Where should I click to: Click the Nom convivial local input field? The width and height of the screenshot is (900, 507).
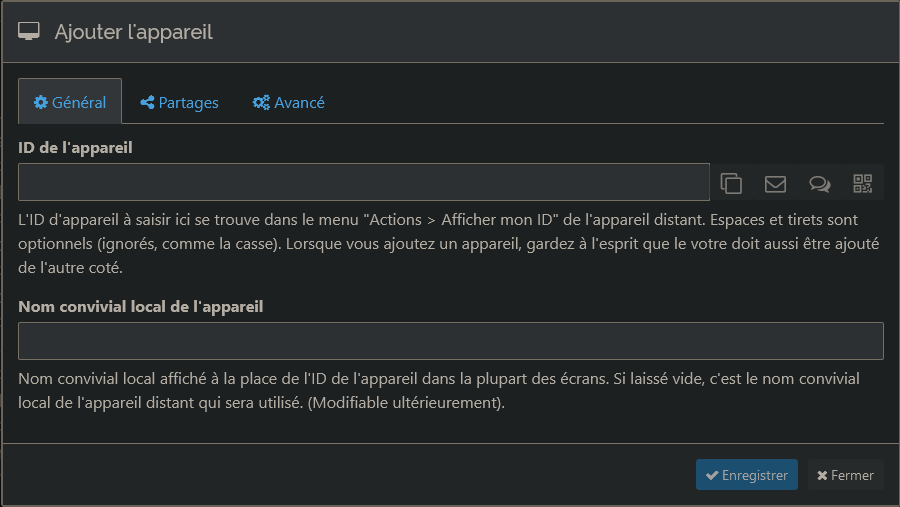click(x=450, y=341)
